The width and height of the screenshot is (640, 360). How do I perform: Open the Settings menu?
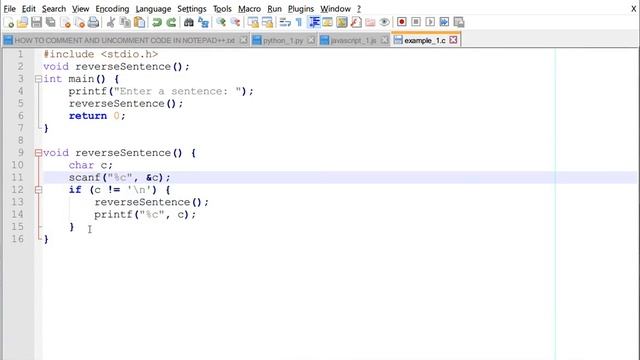coord(192,9)
